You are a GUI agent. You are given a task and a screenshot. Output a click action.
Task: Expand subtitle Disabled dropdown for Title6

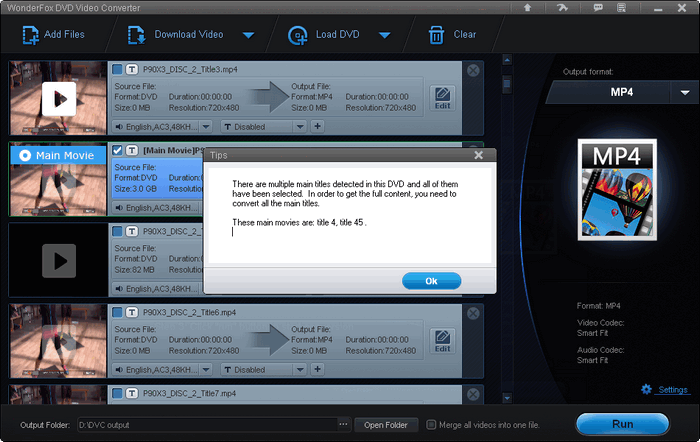pos(300,370)
